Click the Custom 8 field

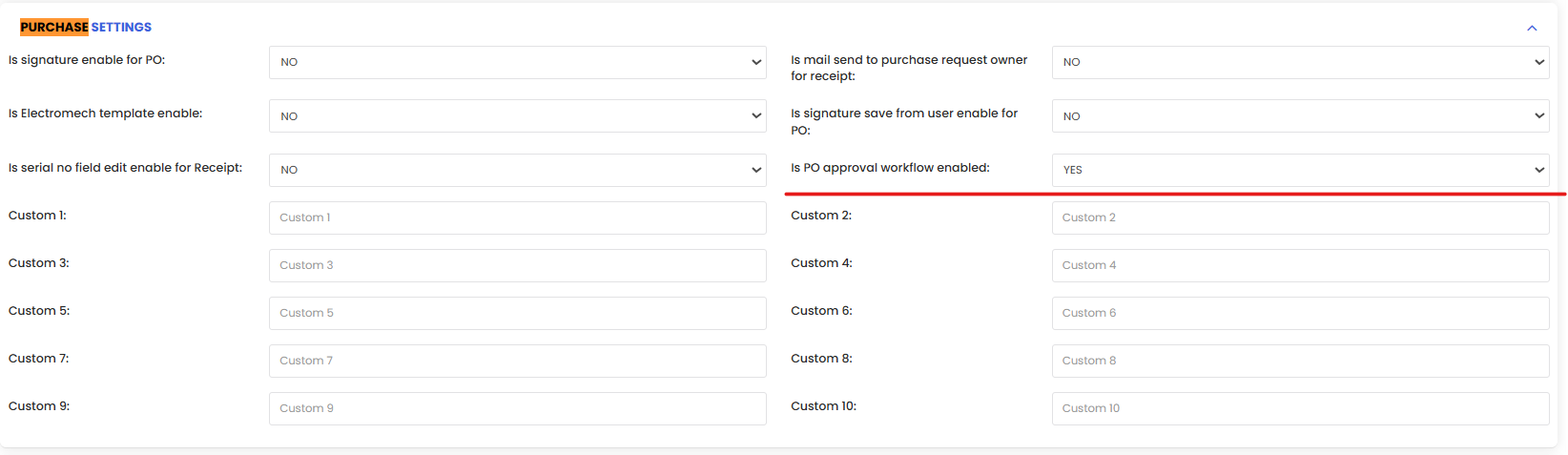tap(1300, 361)
